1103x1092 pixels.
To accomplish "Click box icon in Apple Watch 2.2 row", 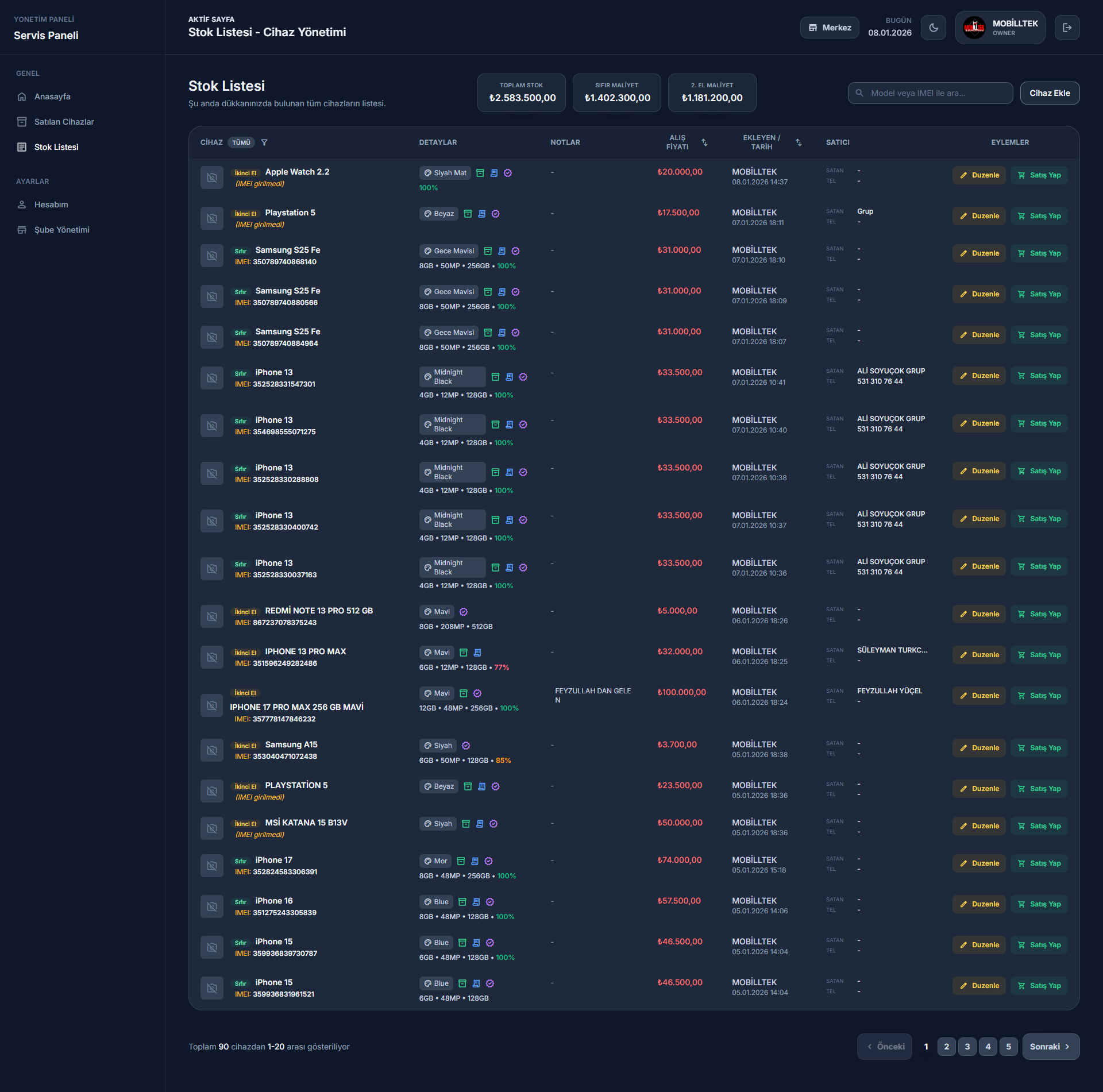I will (x=480, y=173).
